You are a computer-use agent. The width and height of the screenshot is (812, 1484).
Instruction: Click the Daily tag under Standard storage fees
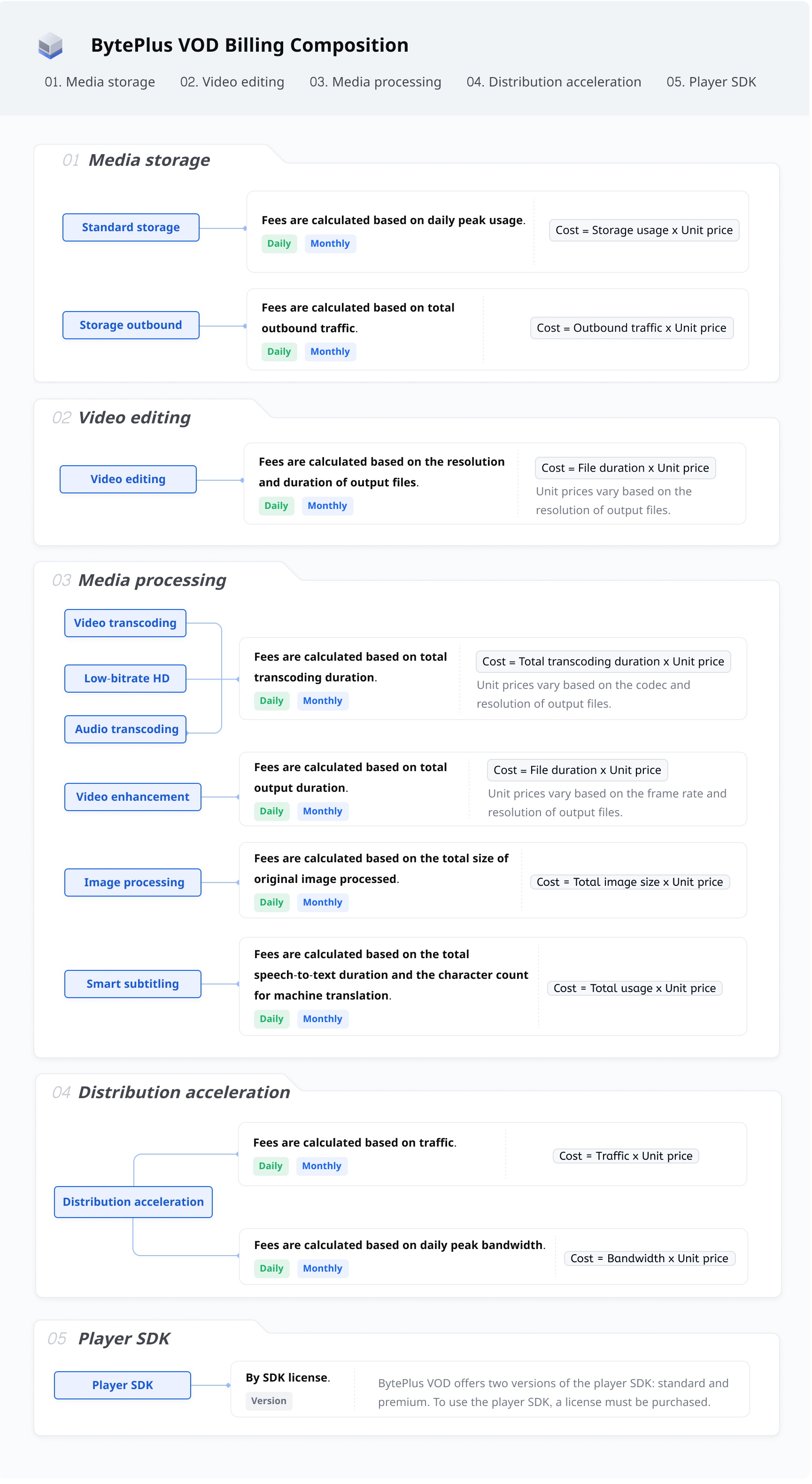(279, 244)
